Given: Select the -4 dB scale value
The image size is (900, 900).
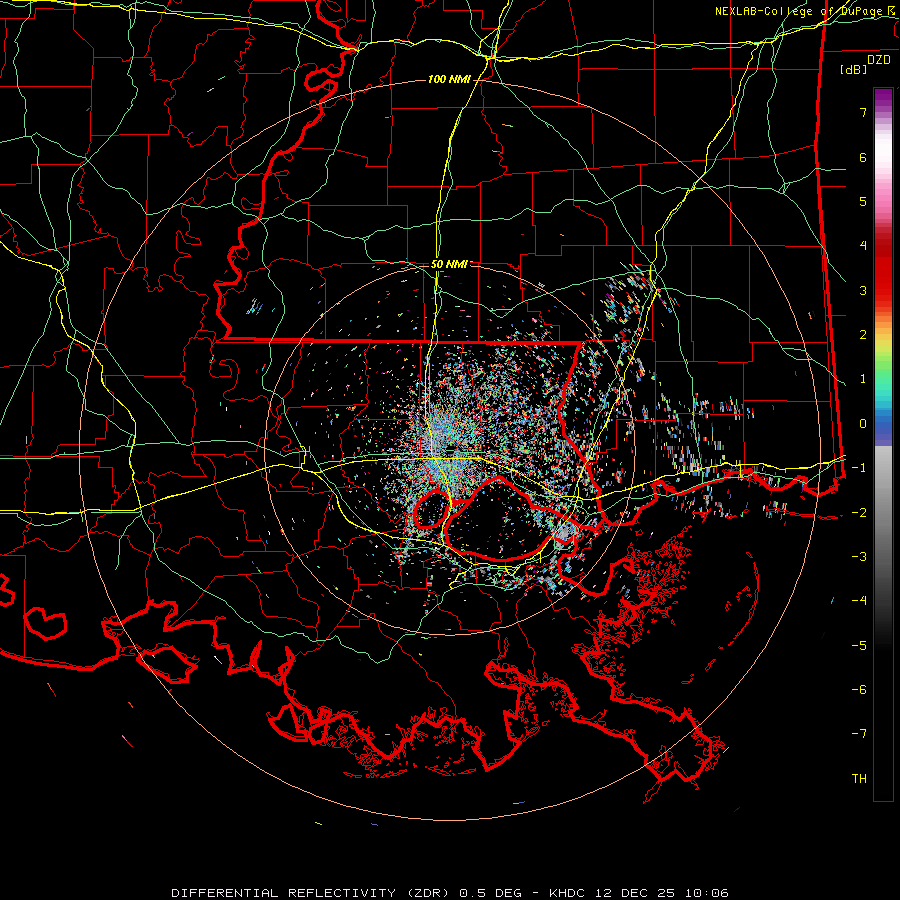Looking at the screenshot, I should (x=859, y=601).
